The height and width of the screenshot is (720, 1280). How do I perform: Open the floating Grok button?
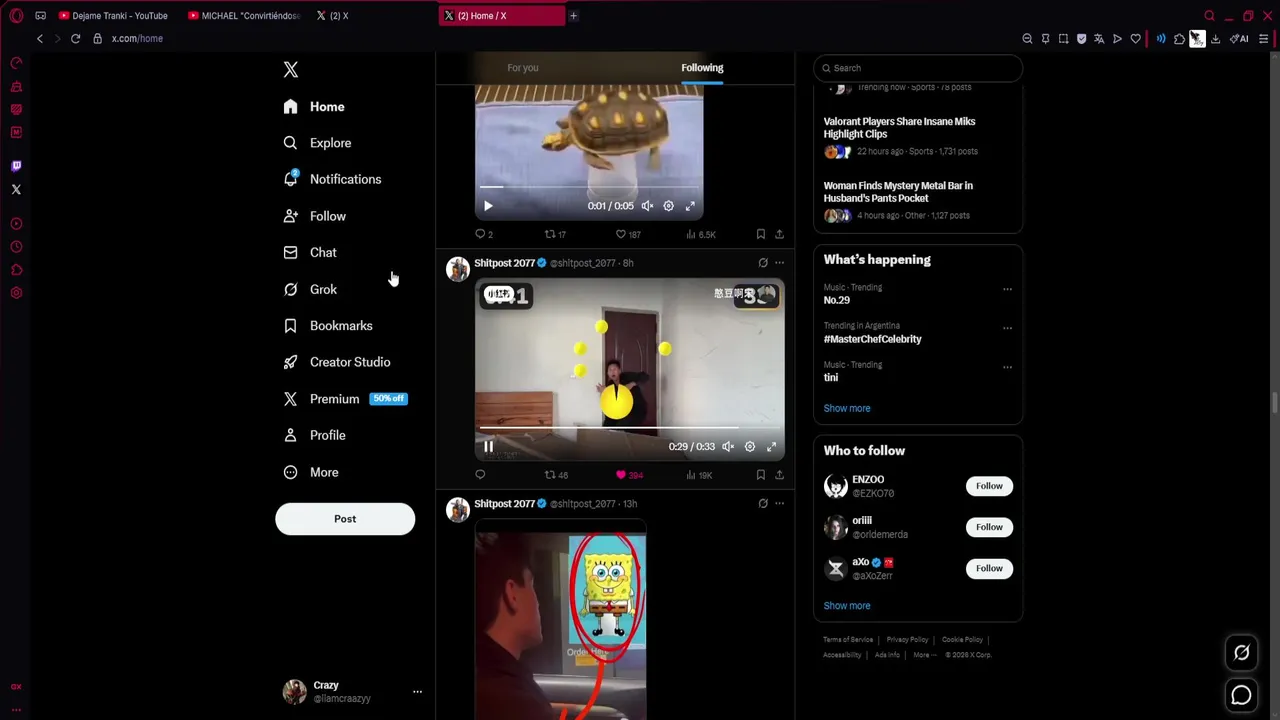(x=1241, y=653)
